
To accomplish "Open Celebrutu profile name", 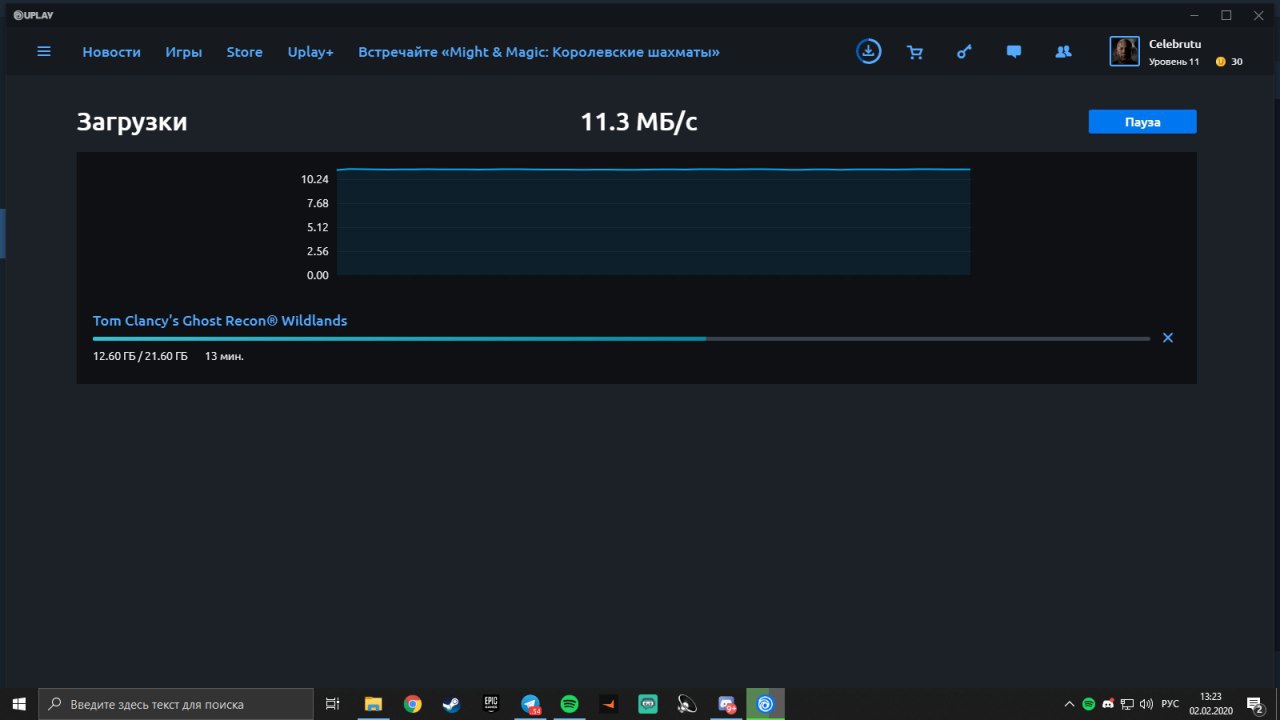I will pyautogui.click(x=1175, y=44).
